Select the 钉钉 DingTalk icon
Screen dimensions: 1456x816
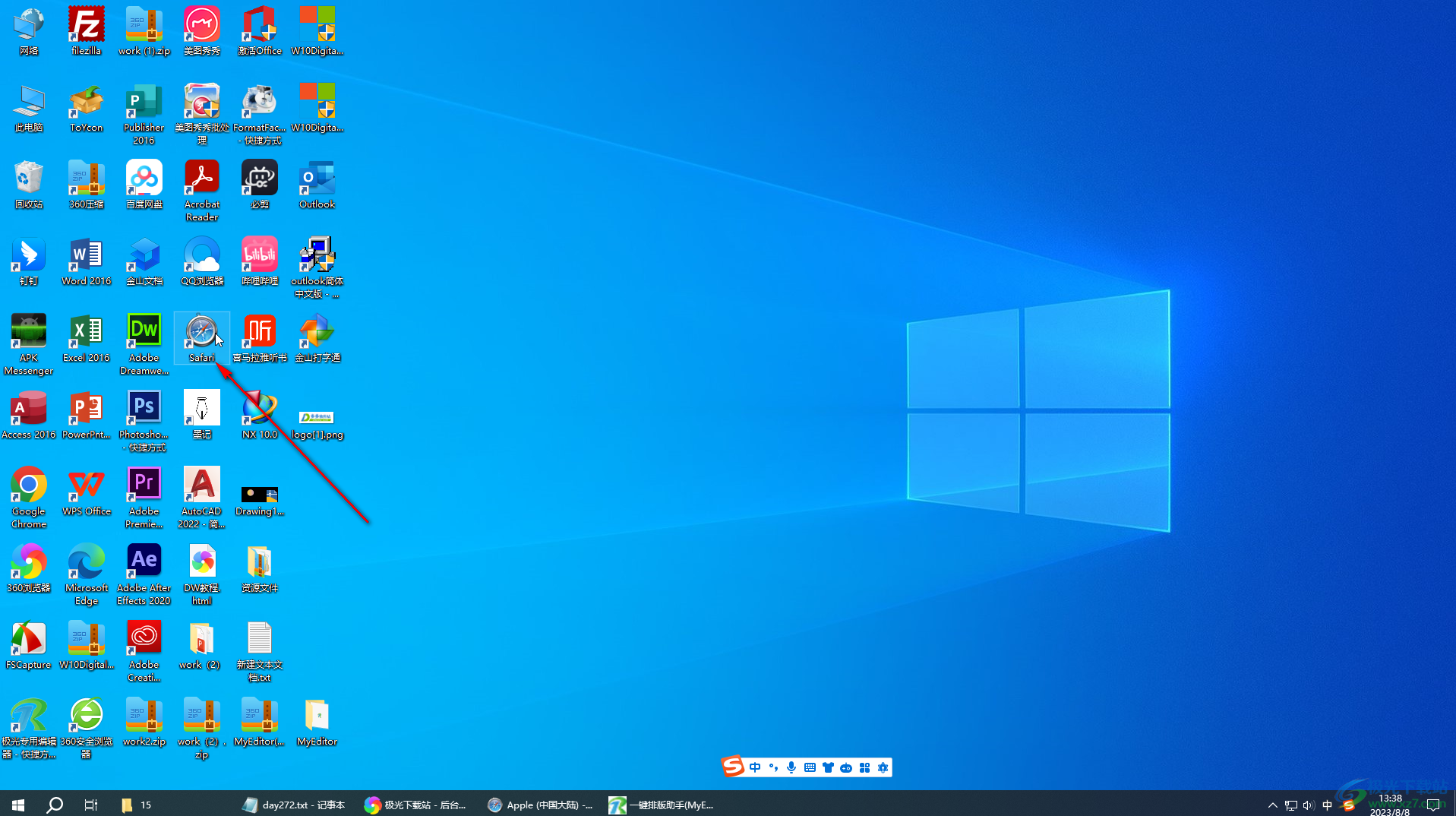point(29,261)
